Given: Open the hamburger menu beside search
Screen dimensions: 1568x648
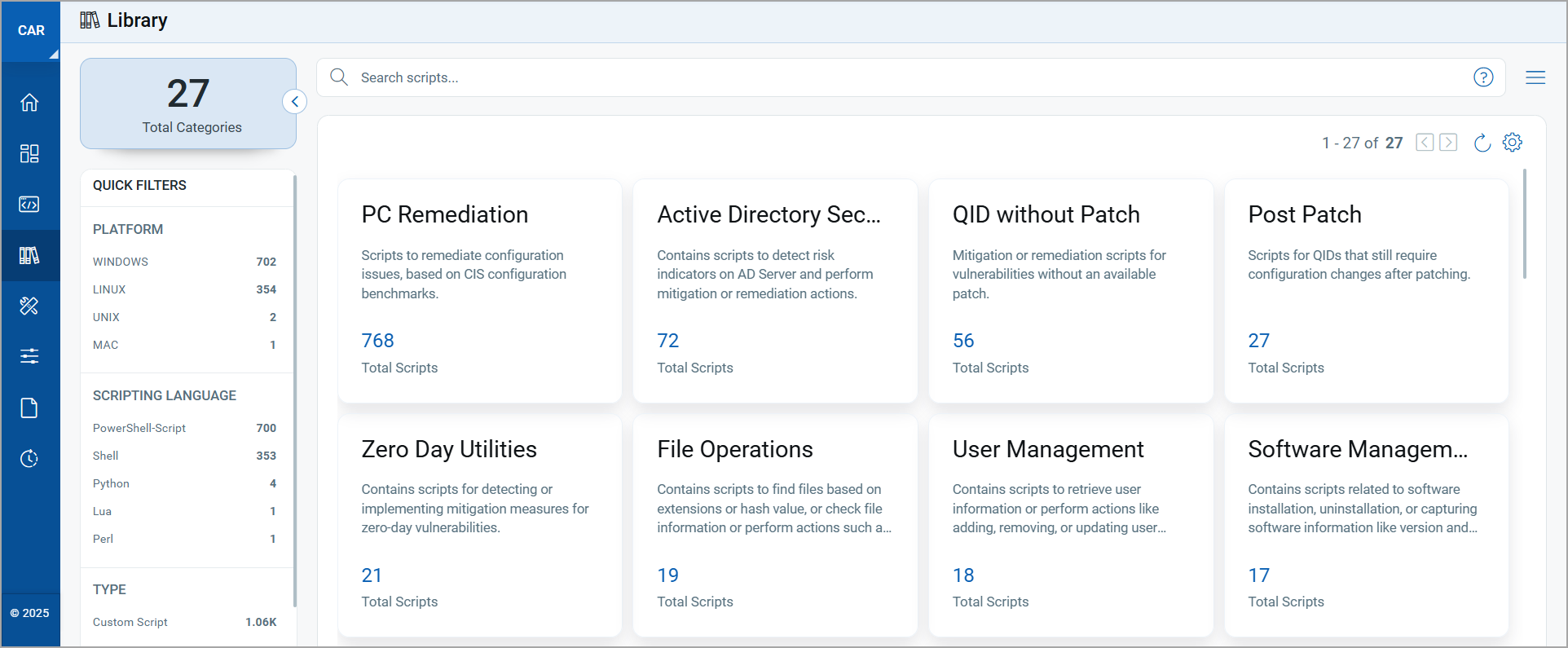Looking at the screenshot, I should [x=1535, y=77].
